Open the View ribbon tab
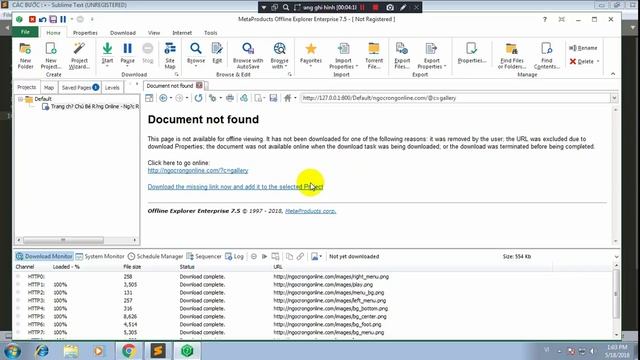The width and height of the screenshot is (640, 360). coord(154,33)
